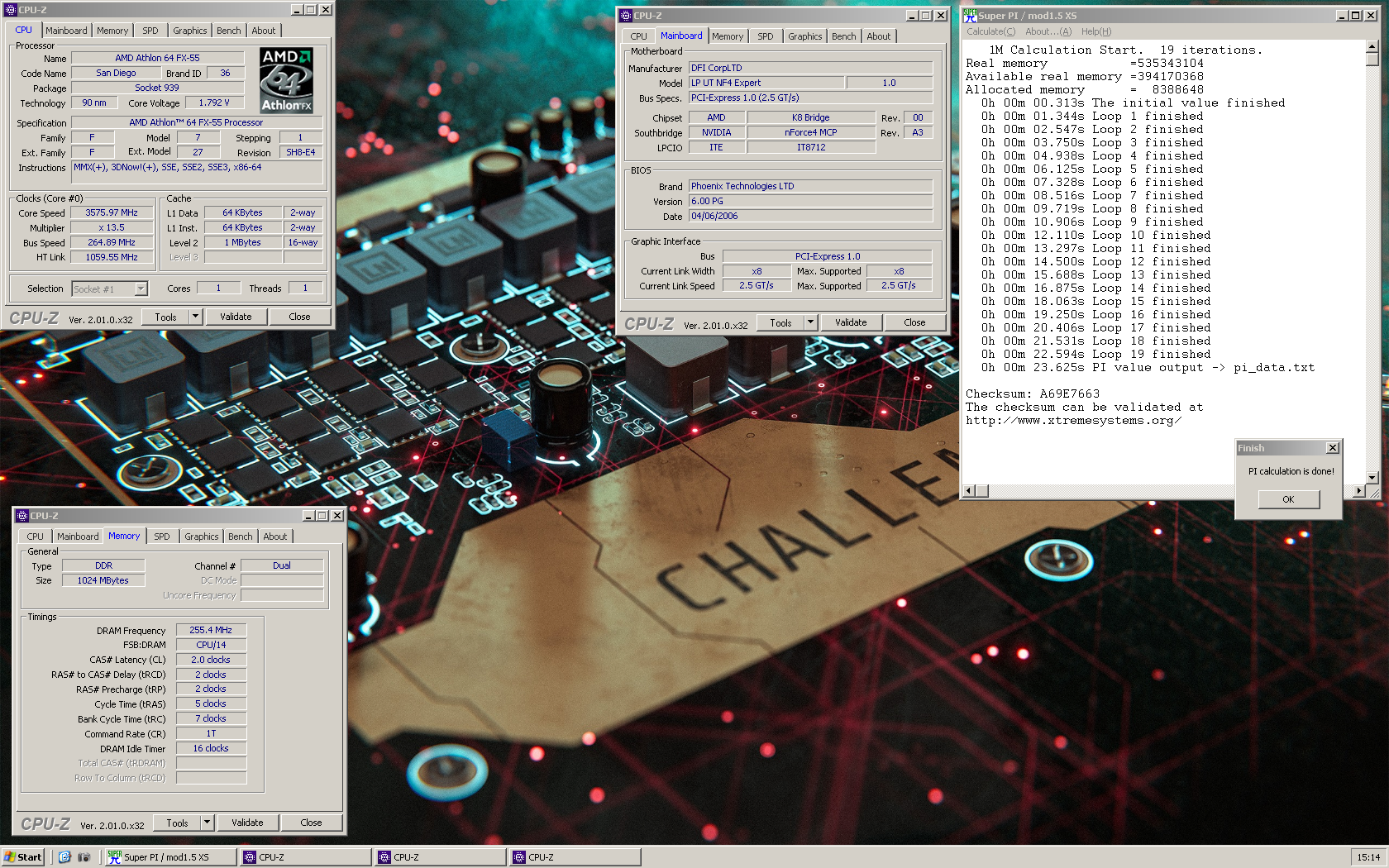
Task: Click Super PI horizontal scrollbar right arrow
Action: coord(1358,491)
